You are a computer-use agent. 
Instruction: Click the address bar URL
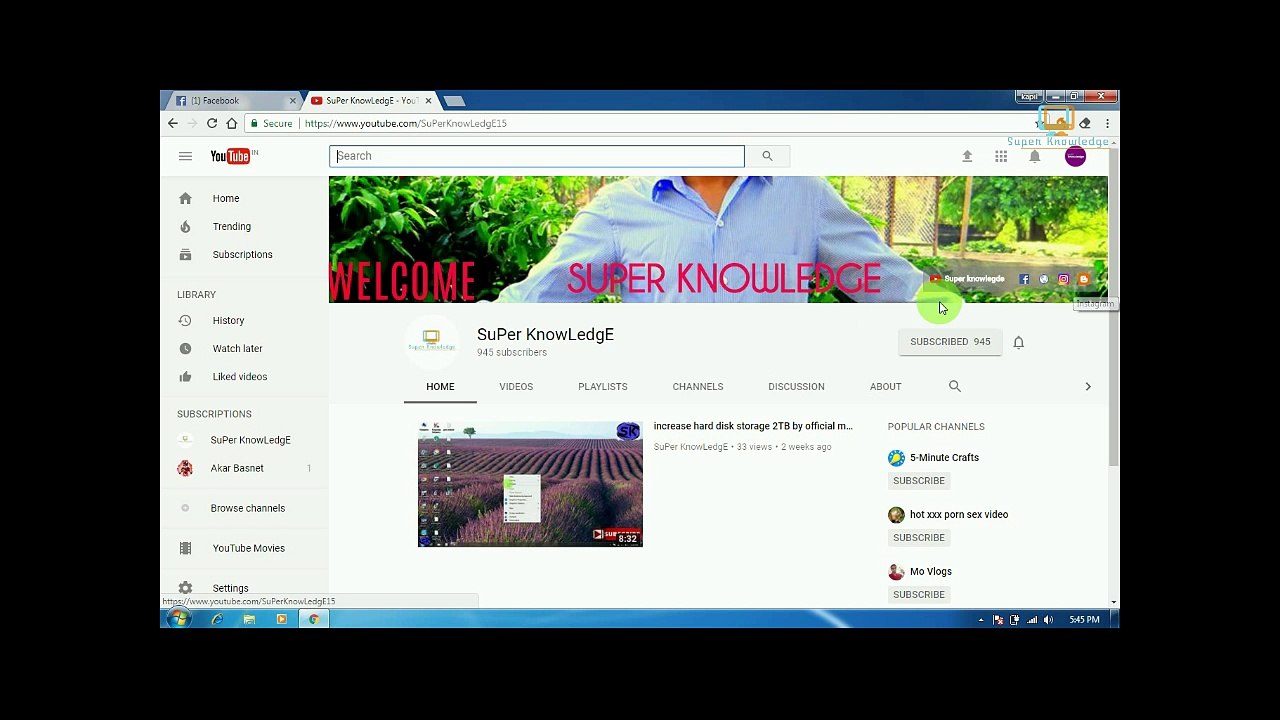tap(406, 123)
